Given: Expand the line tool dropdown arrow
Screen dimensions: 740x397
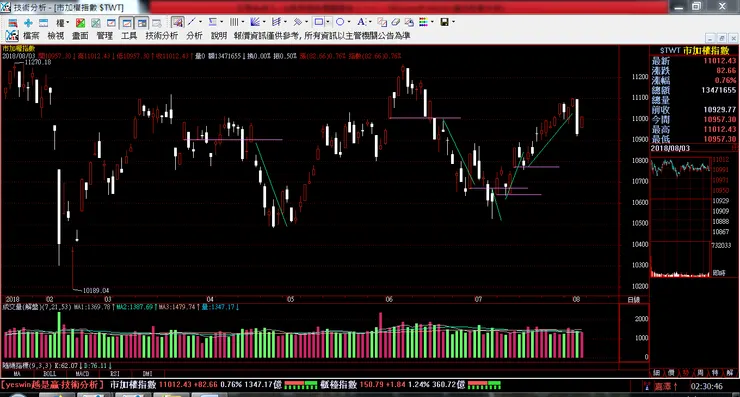Looking at the screenshot, I should (201, 22).
